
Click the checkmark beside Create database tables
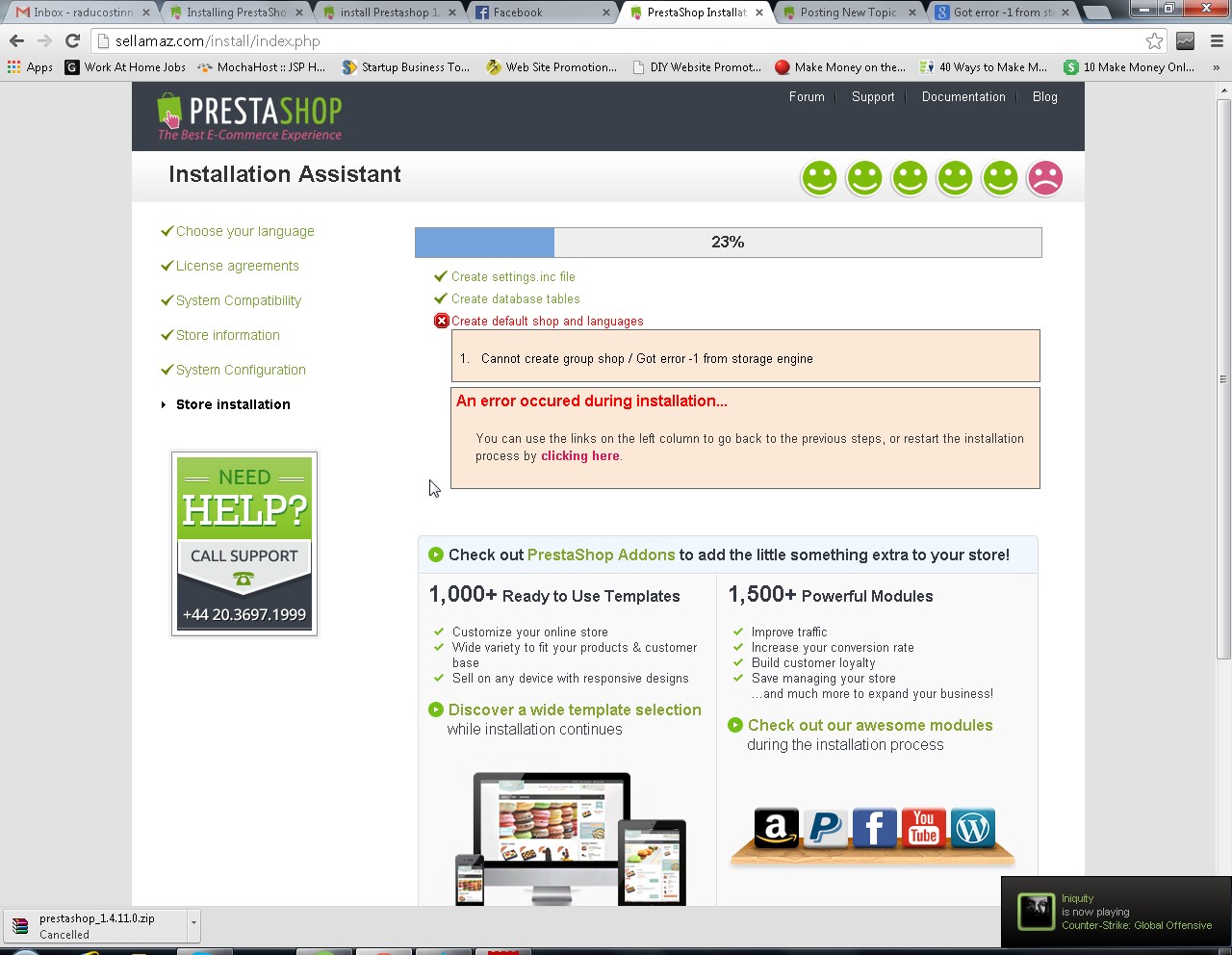441,298
